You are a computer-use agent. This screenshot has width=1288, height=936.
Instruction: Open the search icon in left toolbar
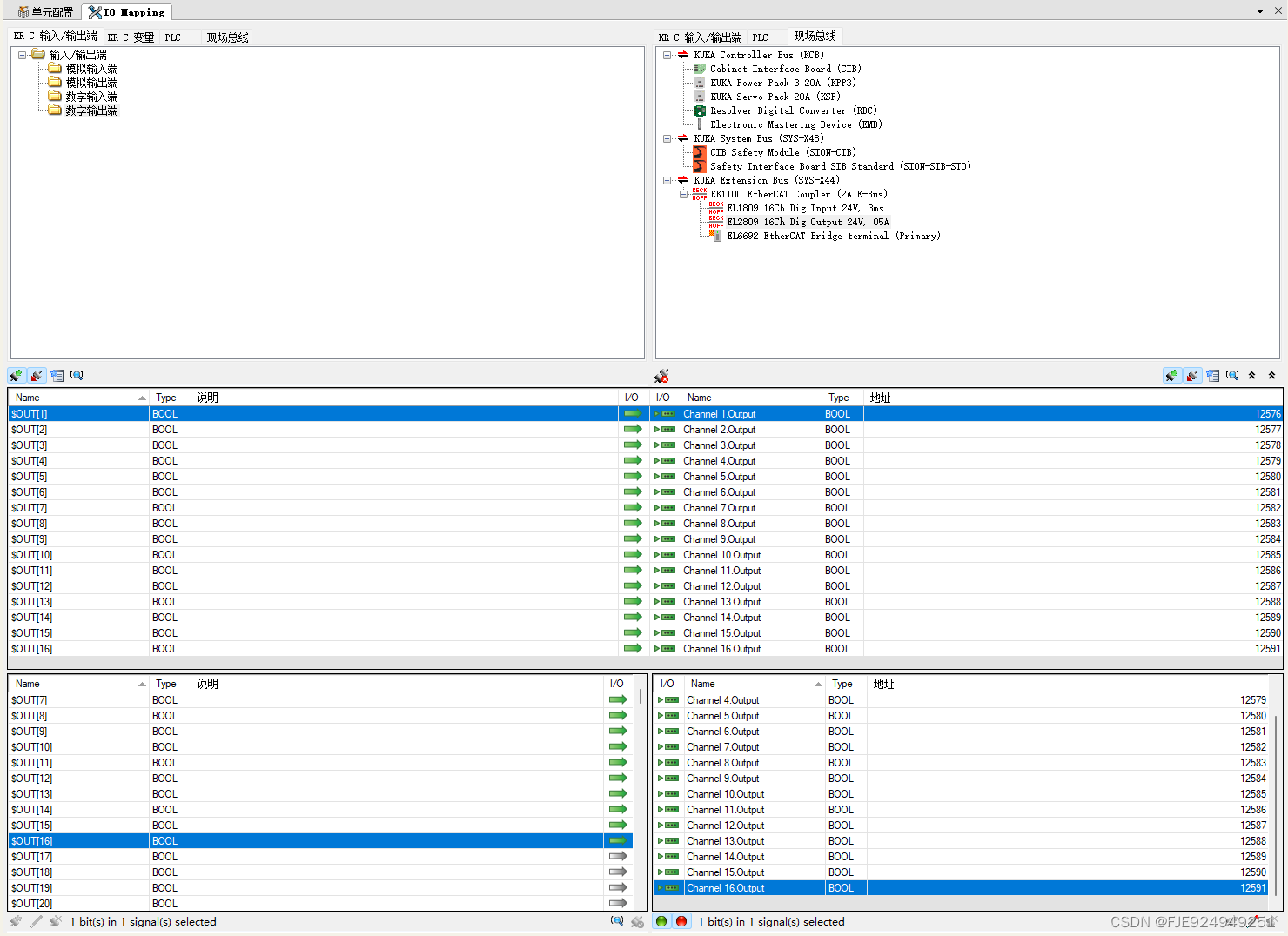click(77, 375)
